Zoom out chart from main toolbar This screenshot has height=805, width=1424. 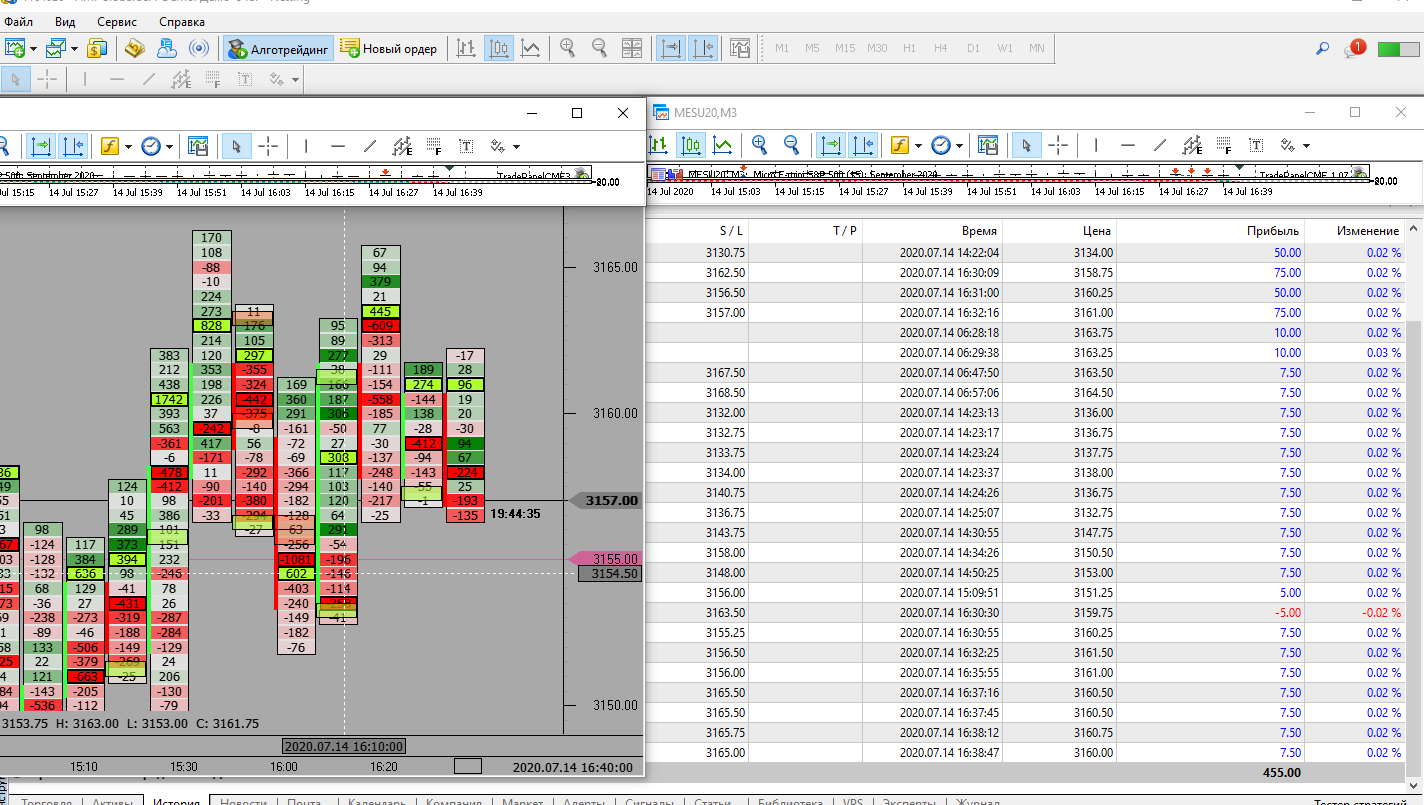click(x=600, y=48)
